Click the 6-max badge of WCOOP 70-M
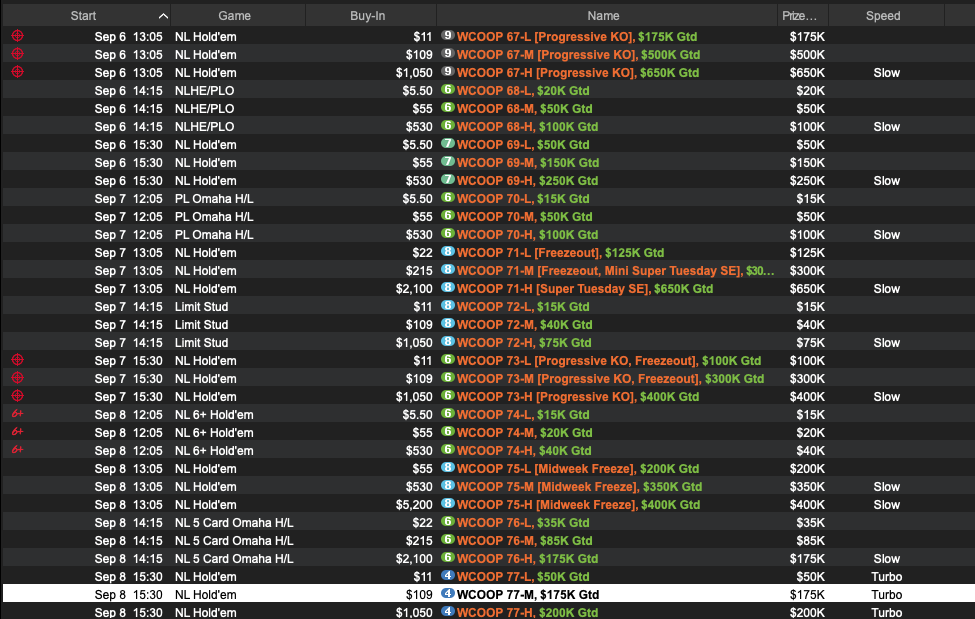The height and width of the screenshot is (619, 975). (x=448, y=216)
